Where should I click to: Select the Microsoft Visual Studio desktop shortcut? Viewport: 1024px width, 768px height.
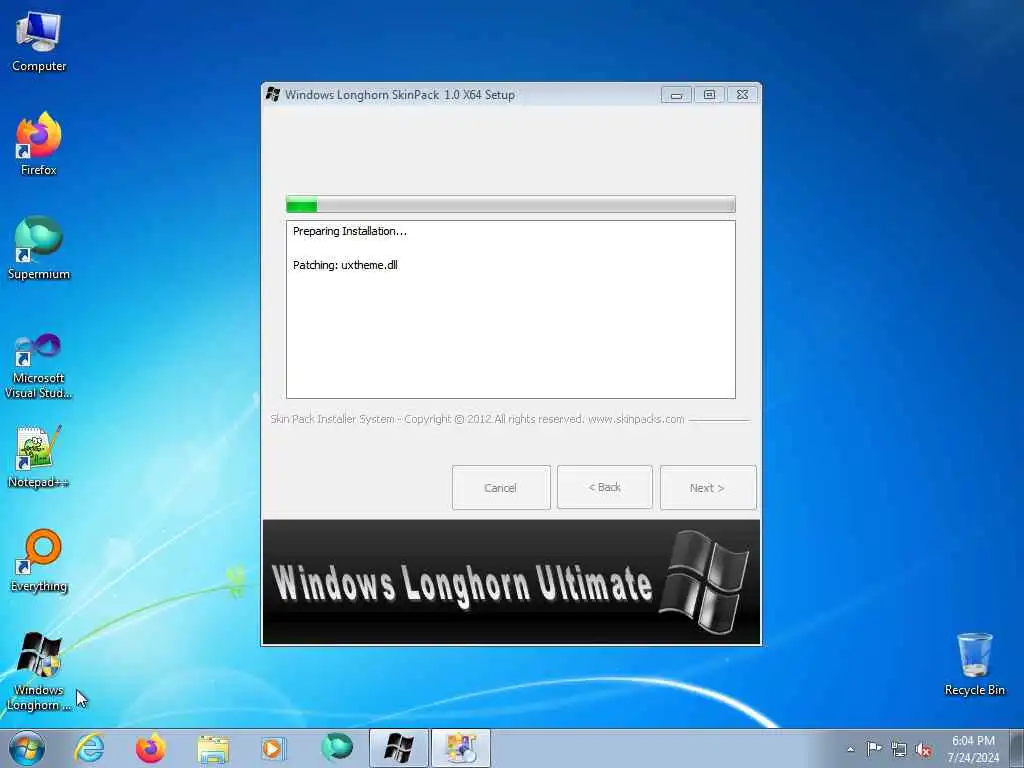pos(39,366)
